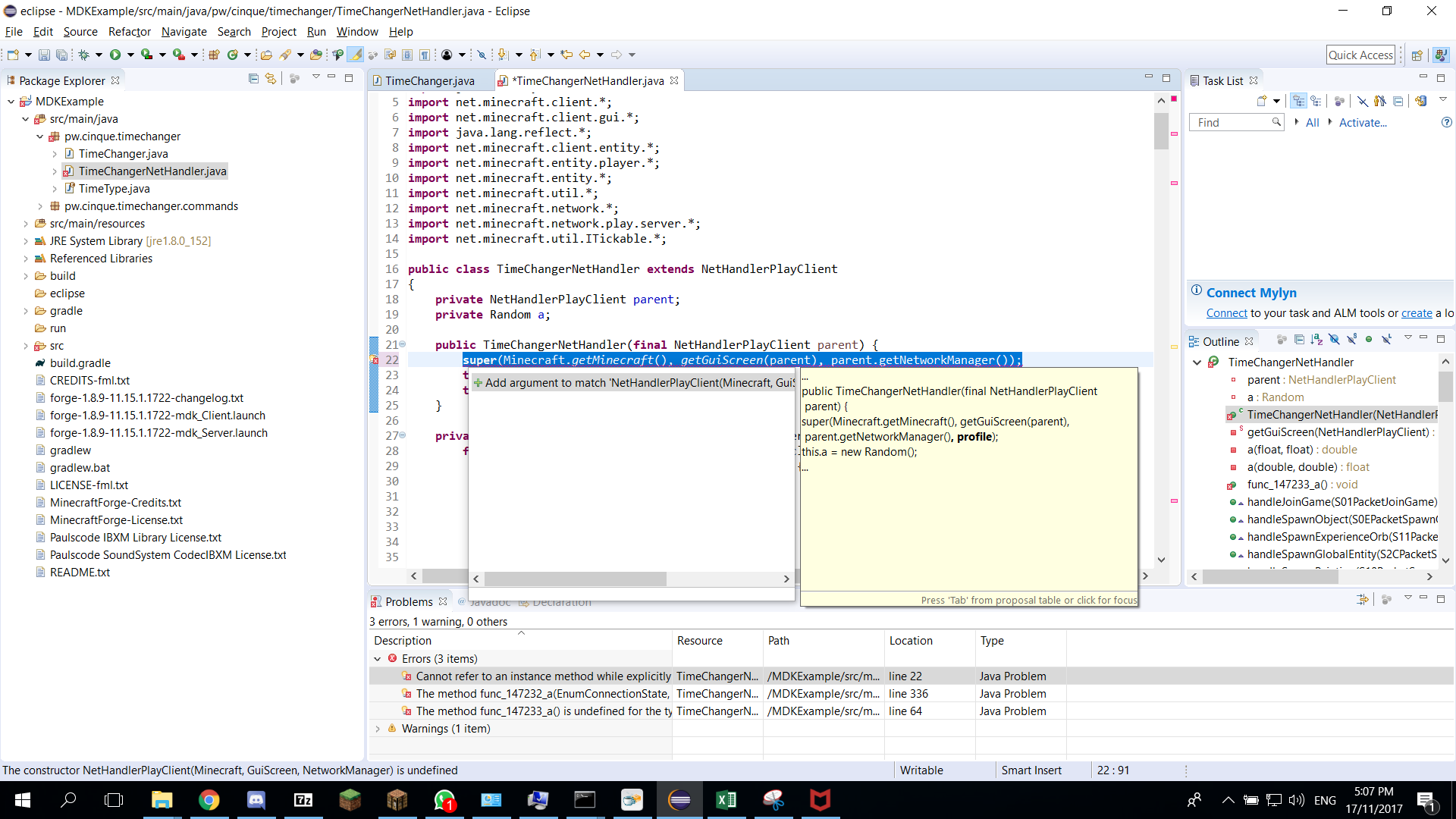Viewport: 1456px width, 819px height.
Task: Open the Refactor menu
Action: (129, 32)
